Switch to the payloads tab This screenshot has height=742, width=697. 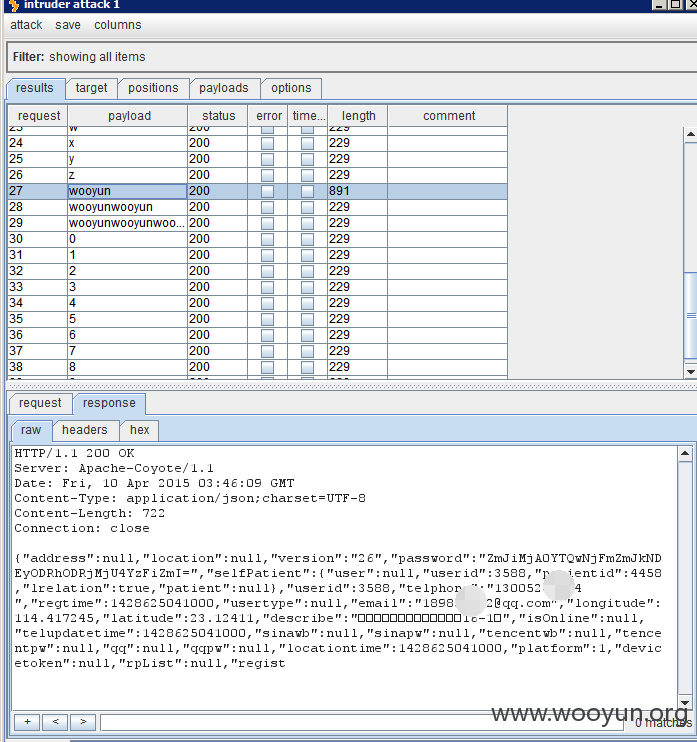tap(224, 88)
